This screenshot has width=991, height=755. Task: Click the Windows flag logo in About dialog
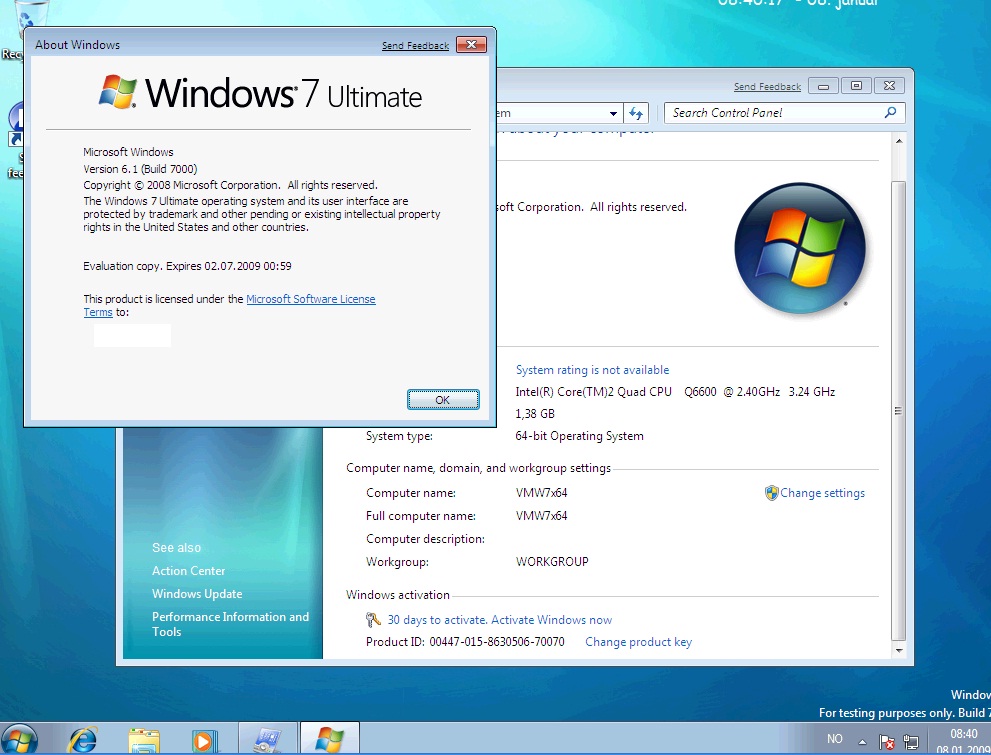(x=118, y=92)
